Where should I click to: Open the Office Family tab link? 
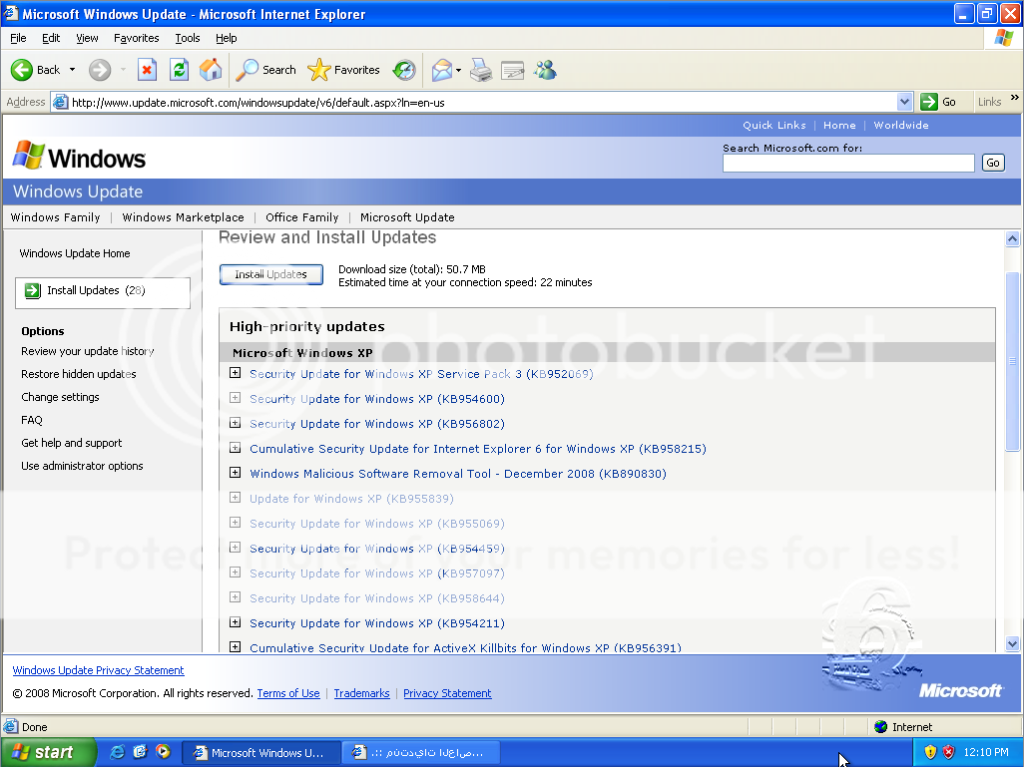pos(302,218)
